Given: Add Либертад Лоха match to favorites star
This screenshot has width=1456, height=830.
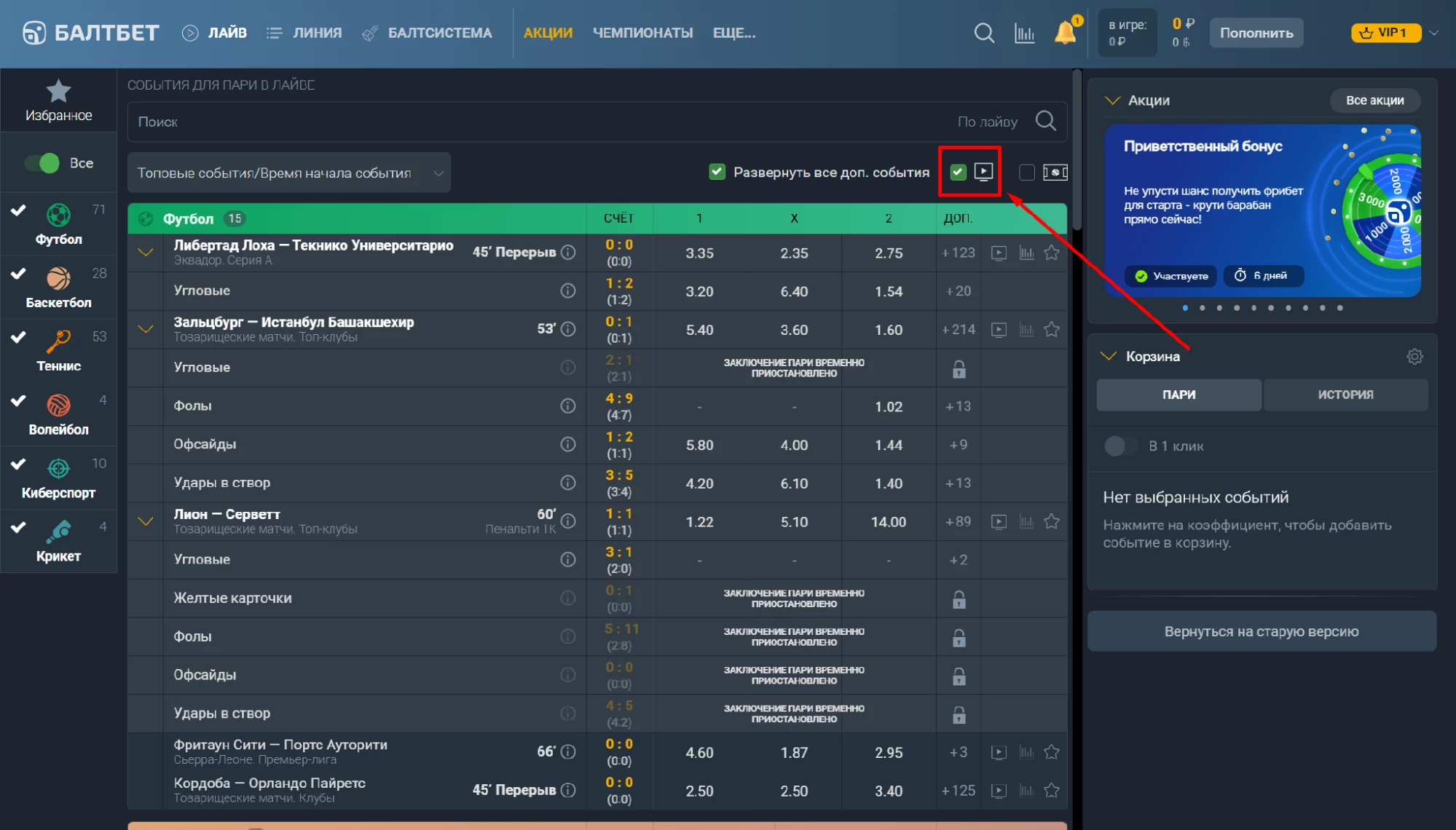Looking at the screenshot, I should point(1051,253).
